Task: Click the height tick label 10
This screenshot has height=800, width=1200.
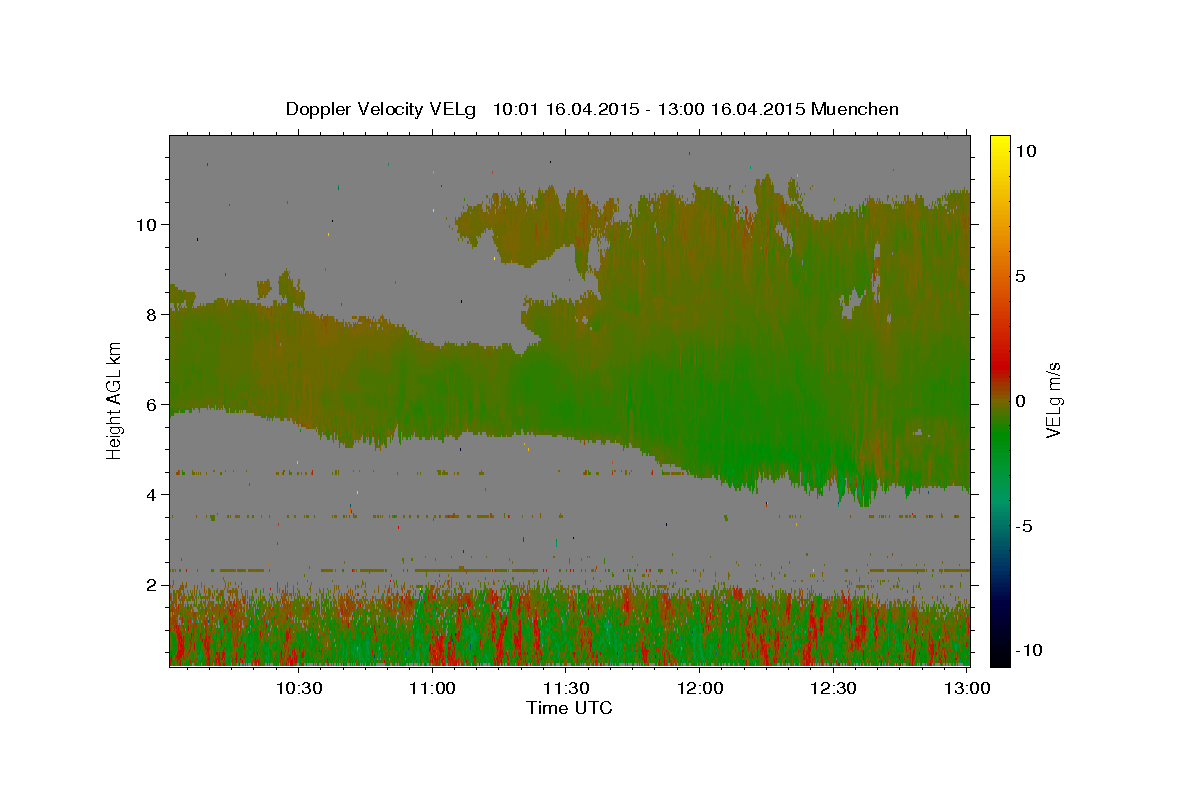Action: [147, 225]
